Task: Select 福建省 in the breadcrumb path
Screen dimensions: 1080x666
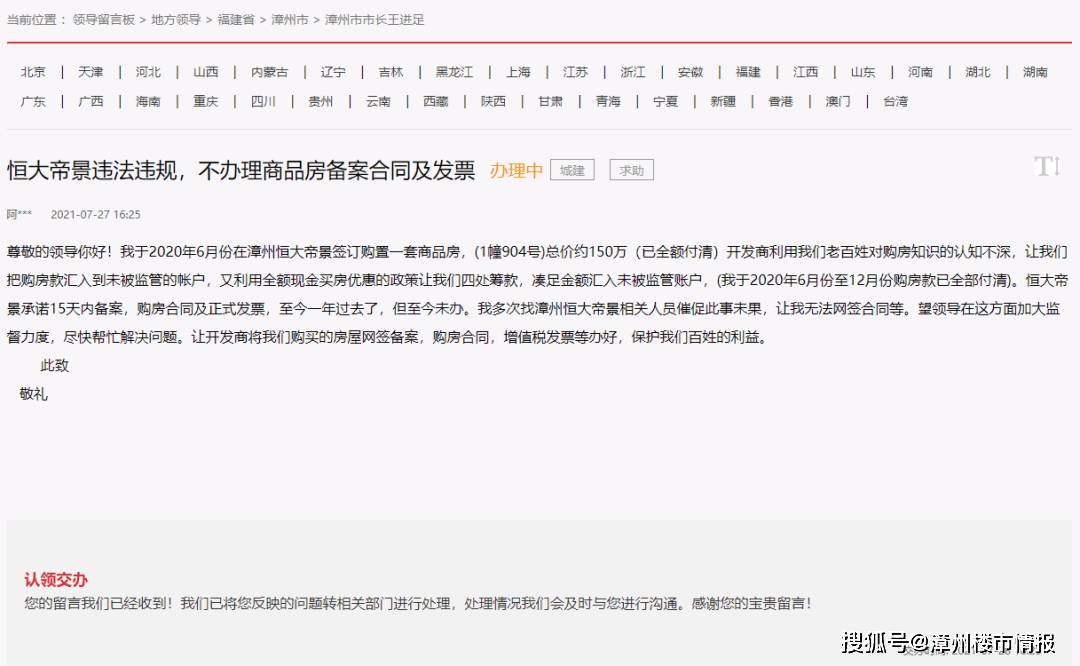Action: coord(236,20)
